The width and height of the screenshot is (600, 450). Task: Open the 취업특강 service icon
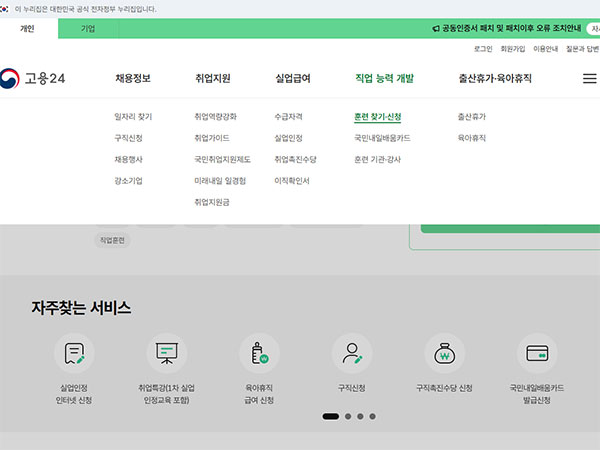point(166,353)
